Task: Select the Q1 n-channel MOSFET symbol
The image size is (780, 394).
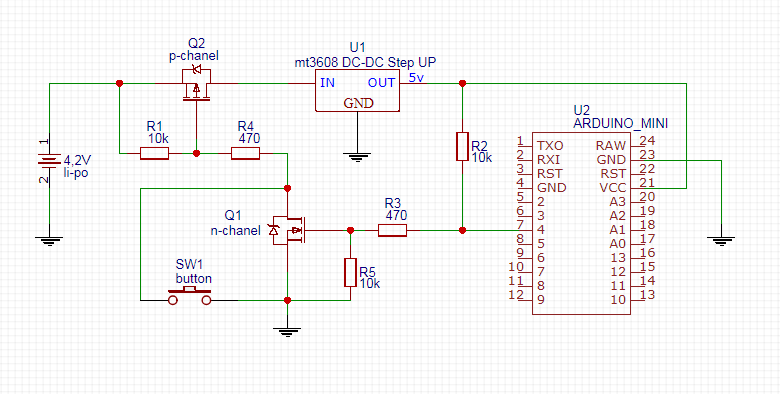Action: click(288, 230)
